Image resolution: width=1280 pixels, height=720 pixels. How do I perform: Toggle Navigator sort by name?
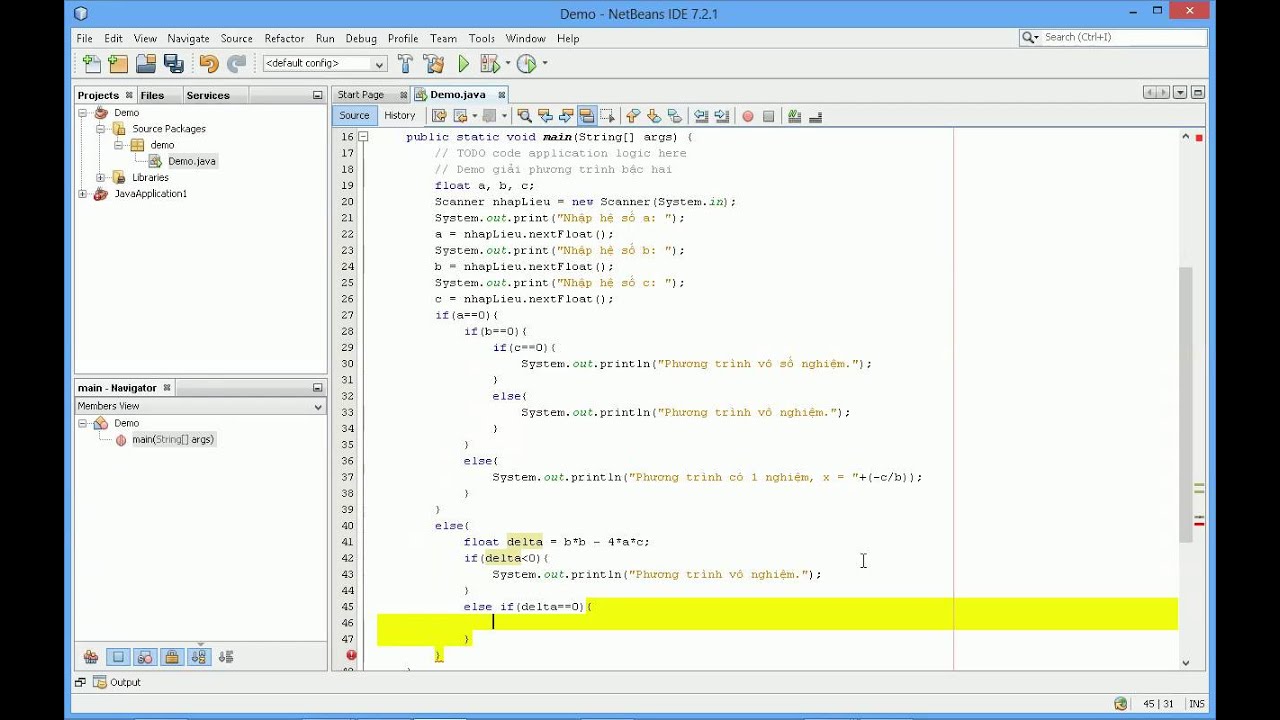coord(199,657)
